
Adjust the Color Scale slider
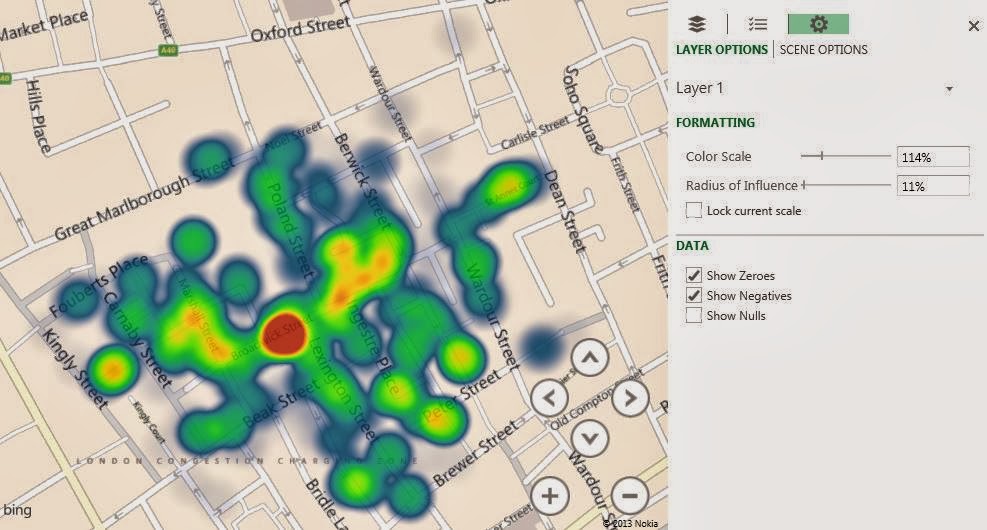(x=821, y=155)
